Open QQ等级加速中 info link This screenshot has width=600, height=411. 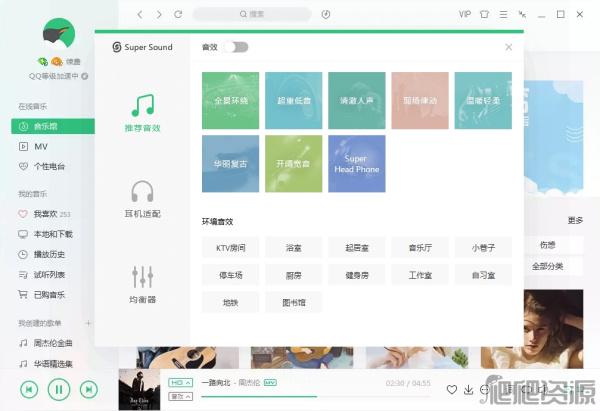pyautogui.click(x=59, y=76)
